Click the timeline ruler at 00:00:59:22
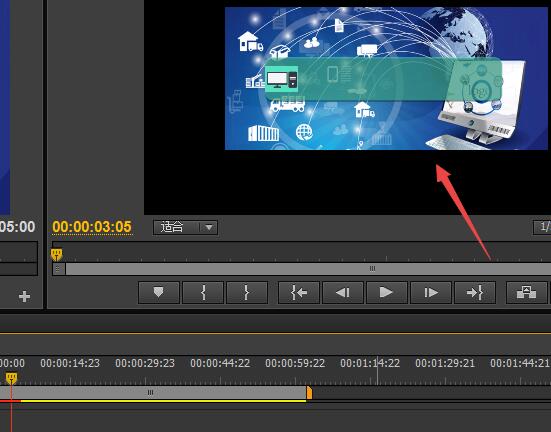The height and width of the screenshot is (432, 551). pyautogui.click(x=295, y=363)
